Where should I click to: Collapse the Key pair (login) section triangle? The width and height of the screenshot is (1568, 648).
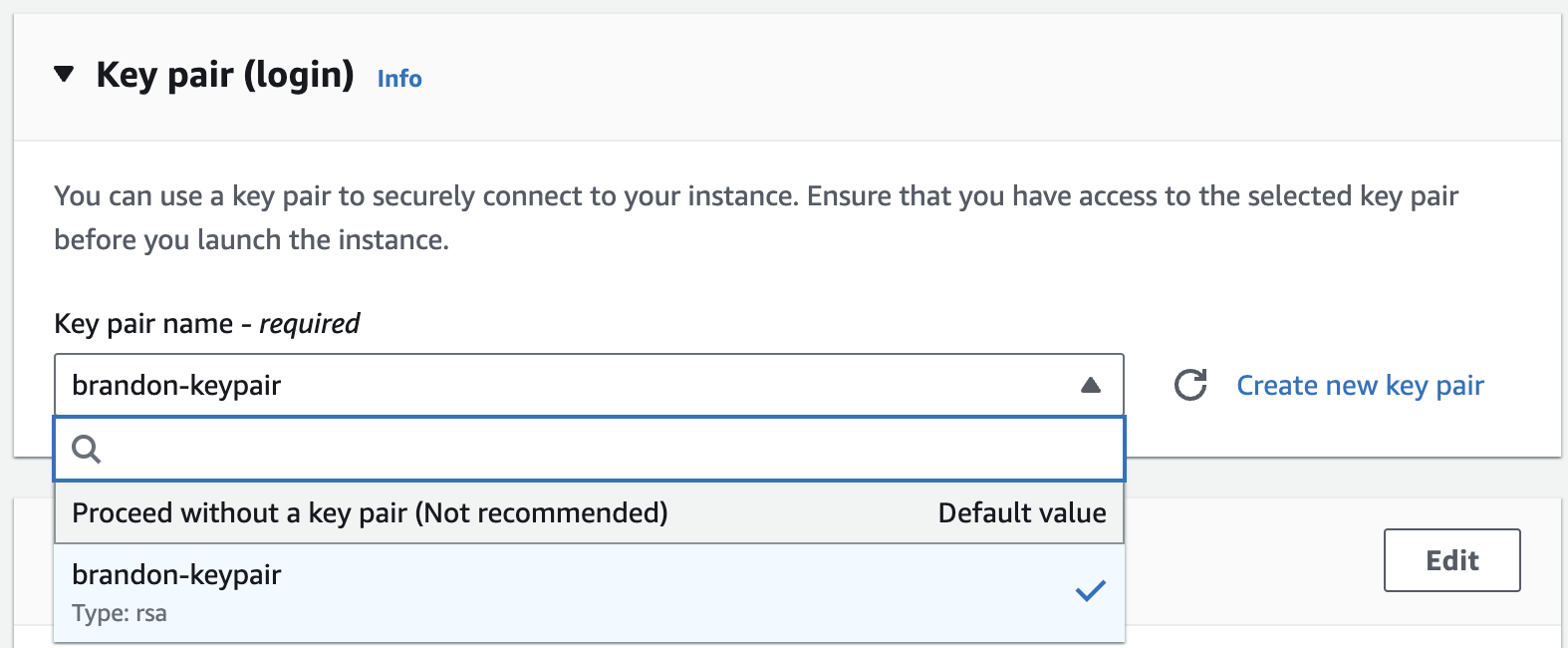[x=65, y=75]
